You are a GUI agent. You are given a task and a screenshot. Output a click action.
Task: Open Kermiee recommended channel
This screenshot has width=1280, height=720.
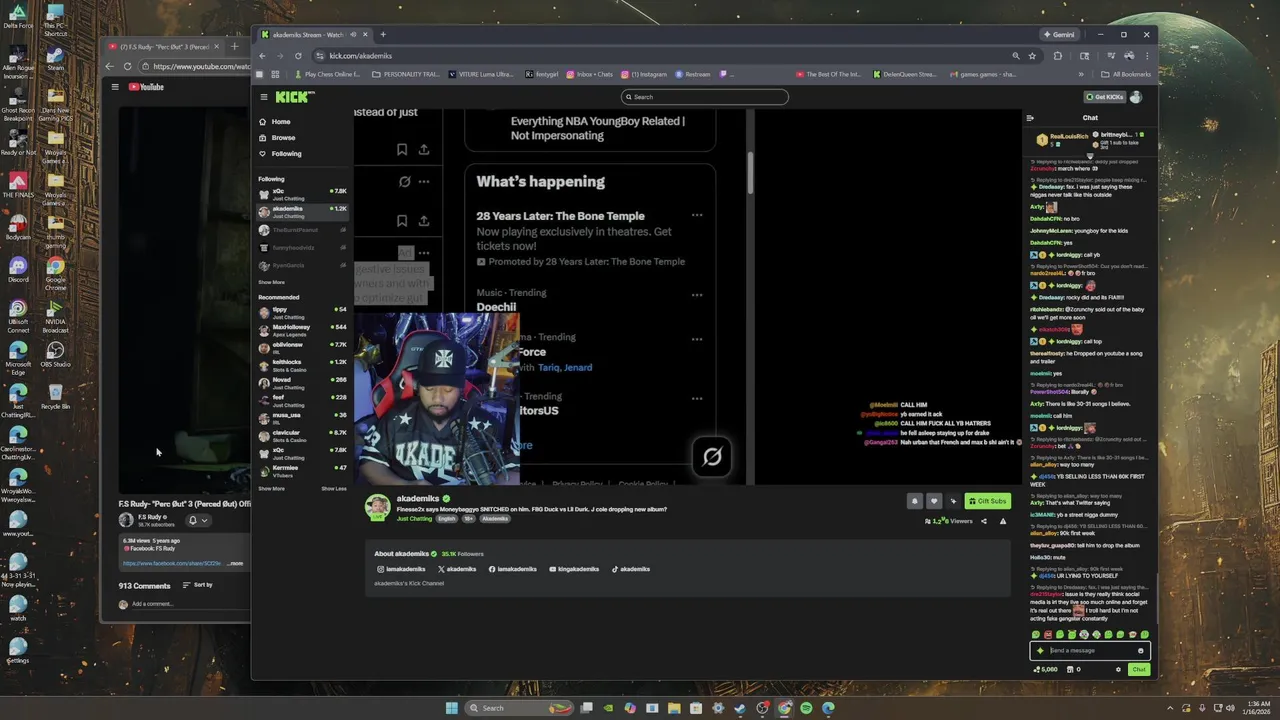click(302, 470)
